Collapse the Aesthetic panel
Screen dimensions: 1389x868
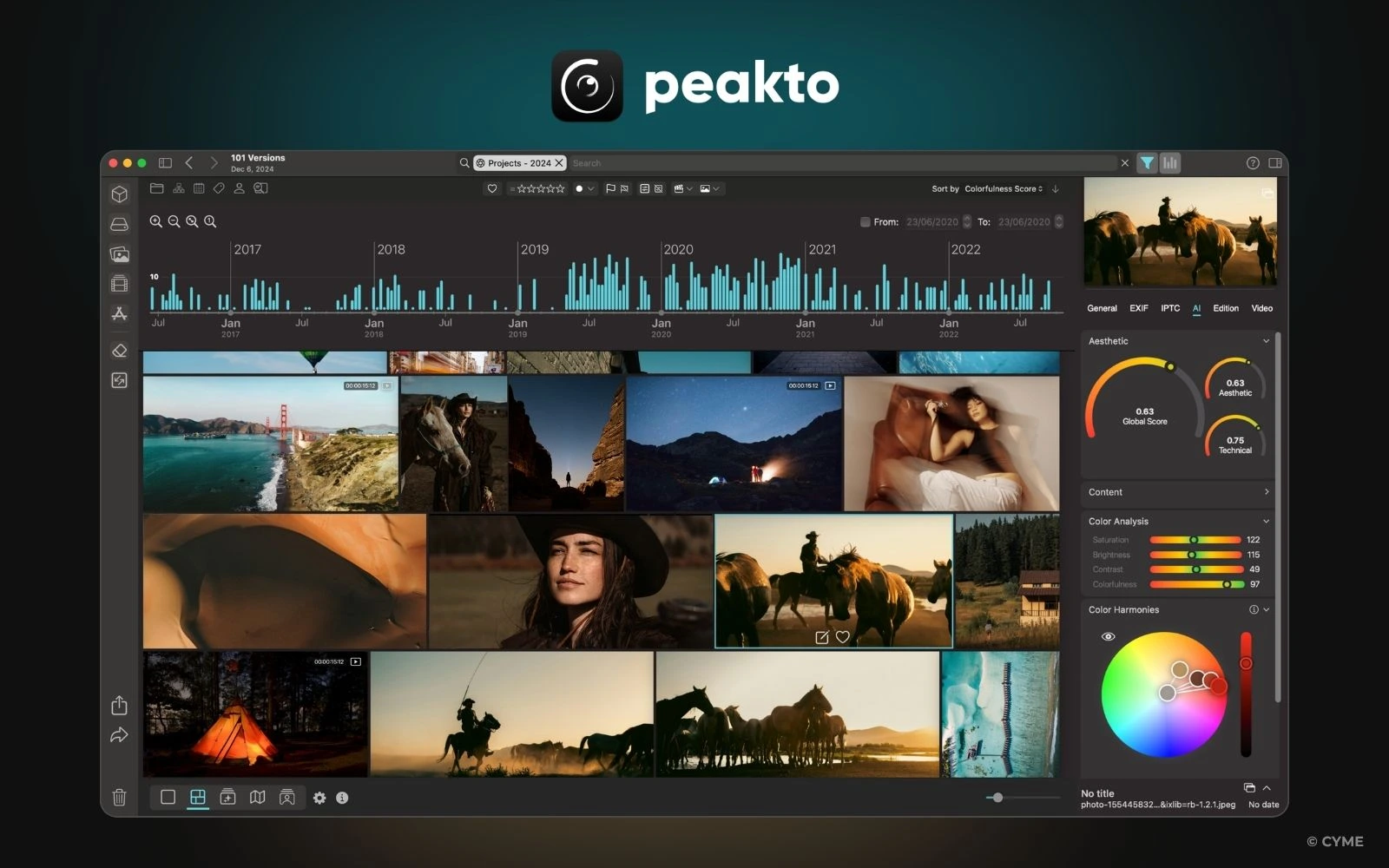(x=1266, y=341)
